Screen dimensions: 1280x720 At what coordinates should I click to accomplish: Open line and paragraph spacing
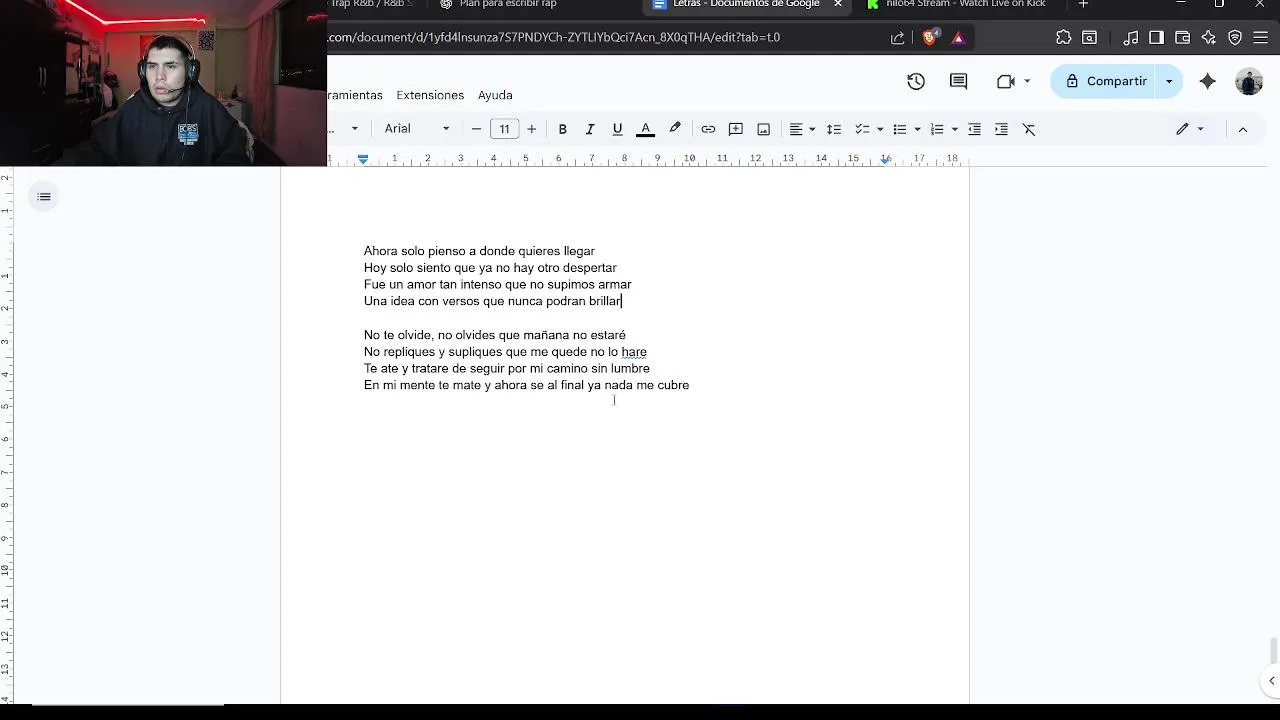(833, 129)
